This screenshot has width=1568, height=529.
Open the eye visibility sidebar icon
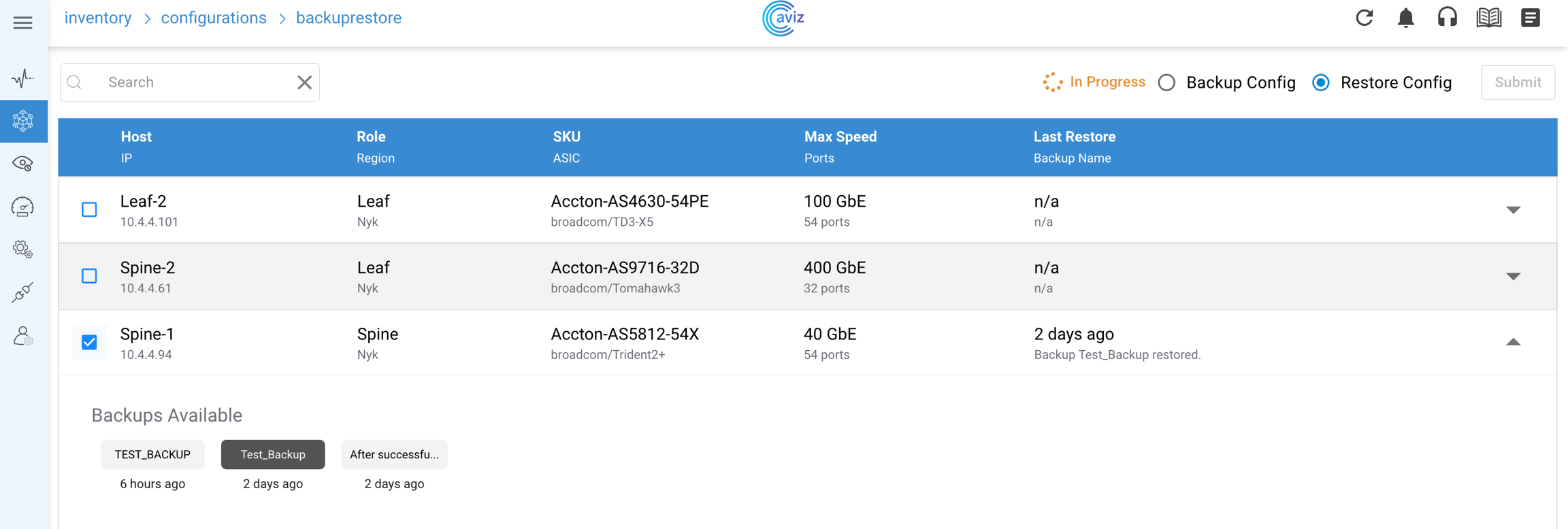coord(23,164)
